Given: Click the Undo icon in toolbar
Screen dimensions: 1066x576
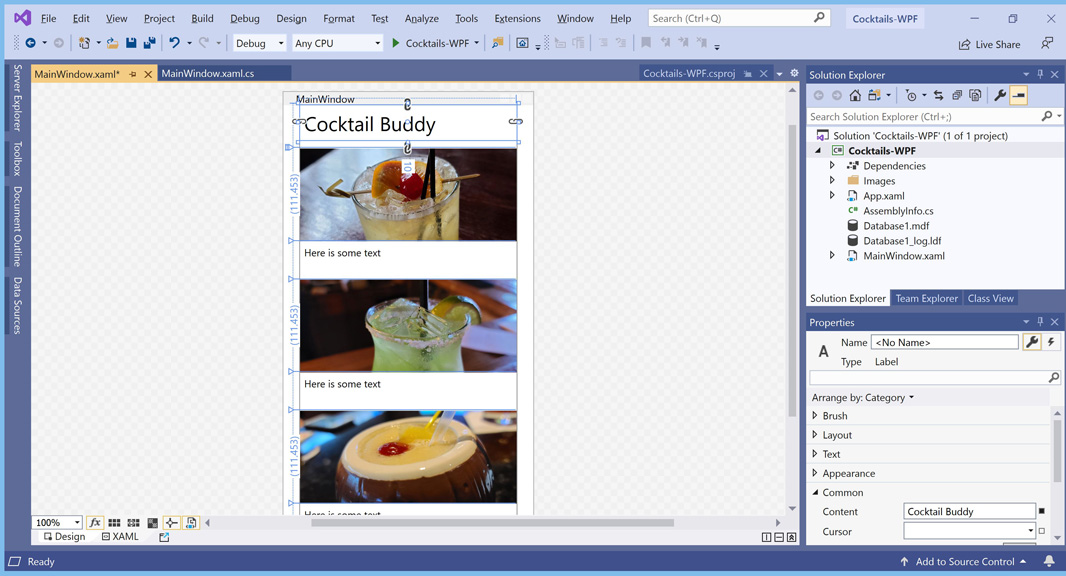Looking at the screenshot, I should pyautogui.click(x=174, y=43).
